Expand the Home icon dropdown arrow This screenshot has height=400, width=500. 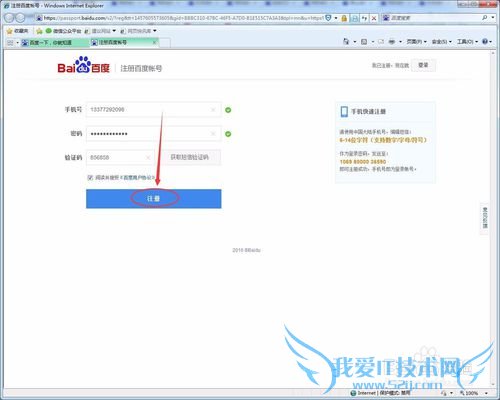pos(355,42)
